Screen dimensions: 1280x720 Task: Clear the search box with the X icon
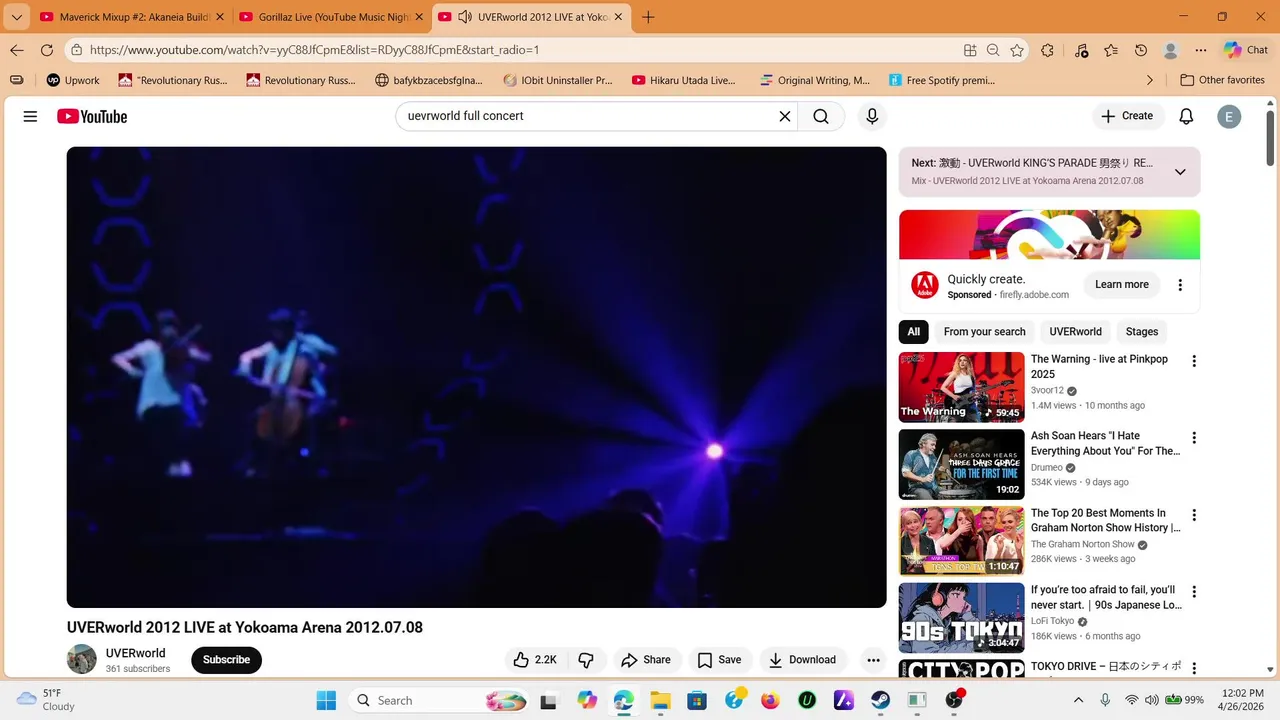click(x=785, y=116)
